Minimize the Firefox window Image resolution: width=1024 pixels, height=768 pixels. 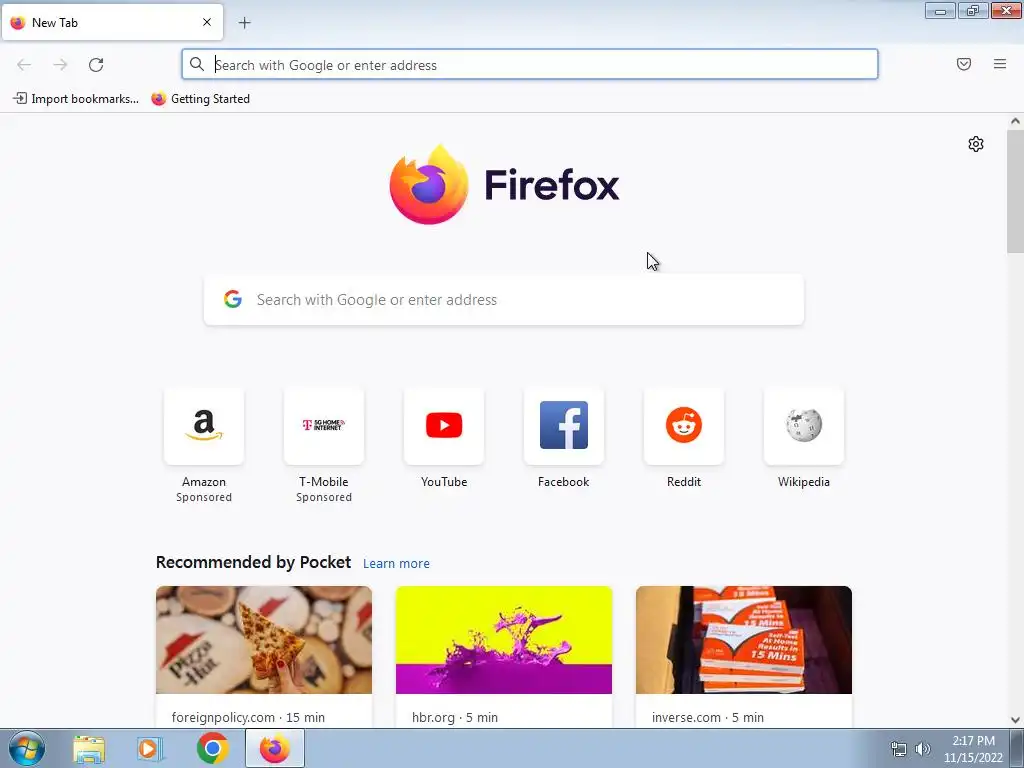940,10
